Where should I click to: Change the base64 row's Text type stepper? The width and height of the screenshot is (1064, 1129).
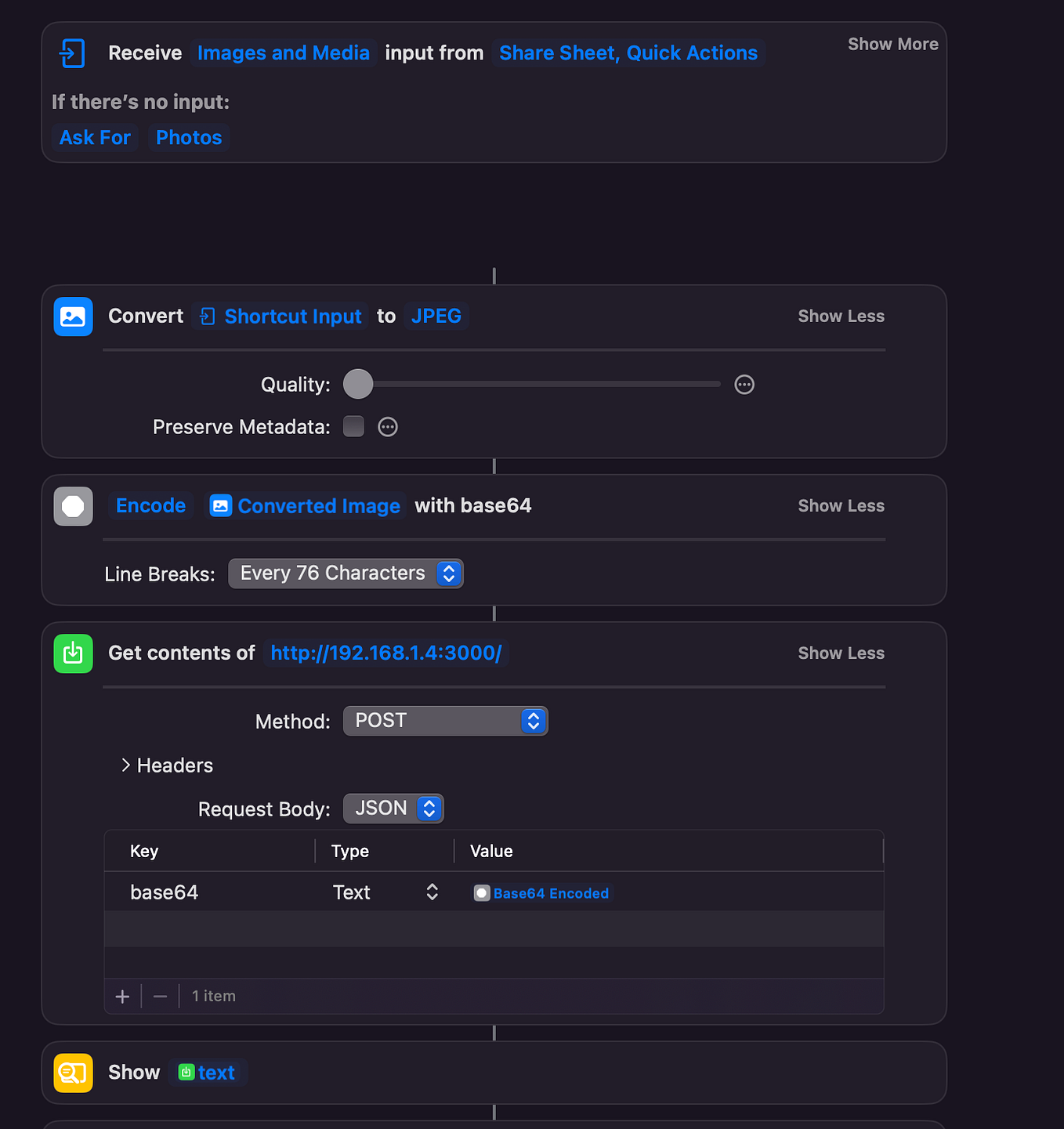pos(432,892)
